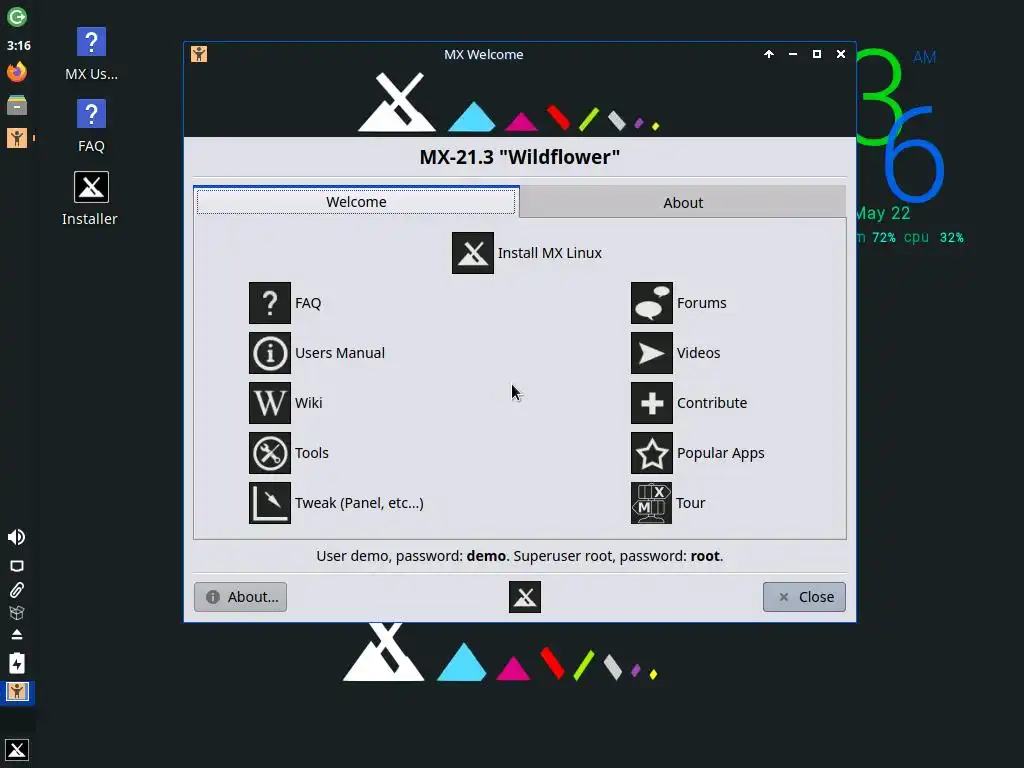Viewport: 1024px width, 768px height.
Task: Switch to the About tab
Action: pos(683,202)
